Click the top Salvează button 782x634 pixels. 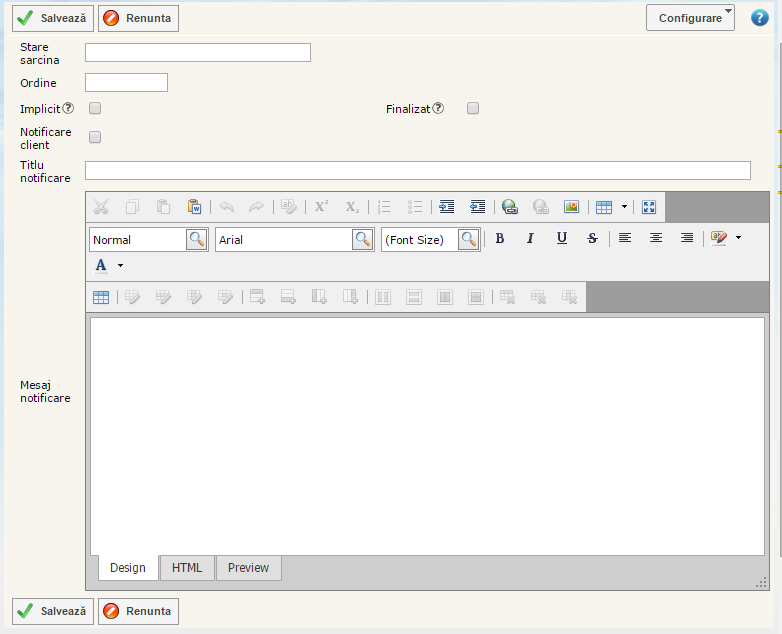coord(53,18)
